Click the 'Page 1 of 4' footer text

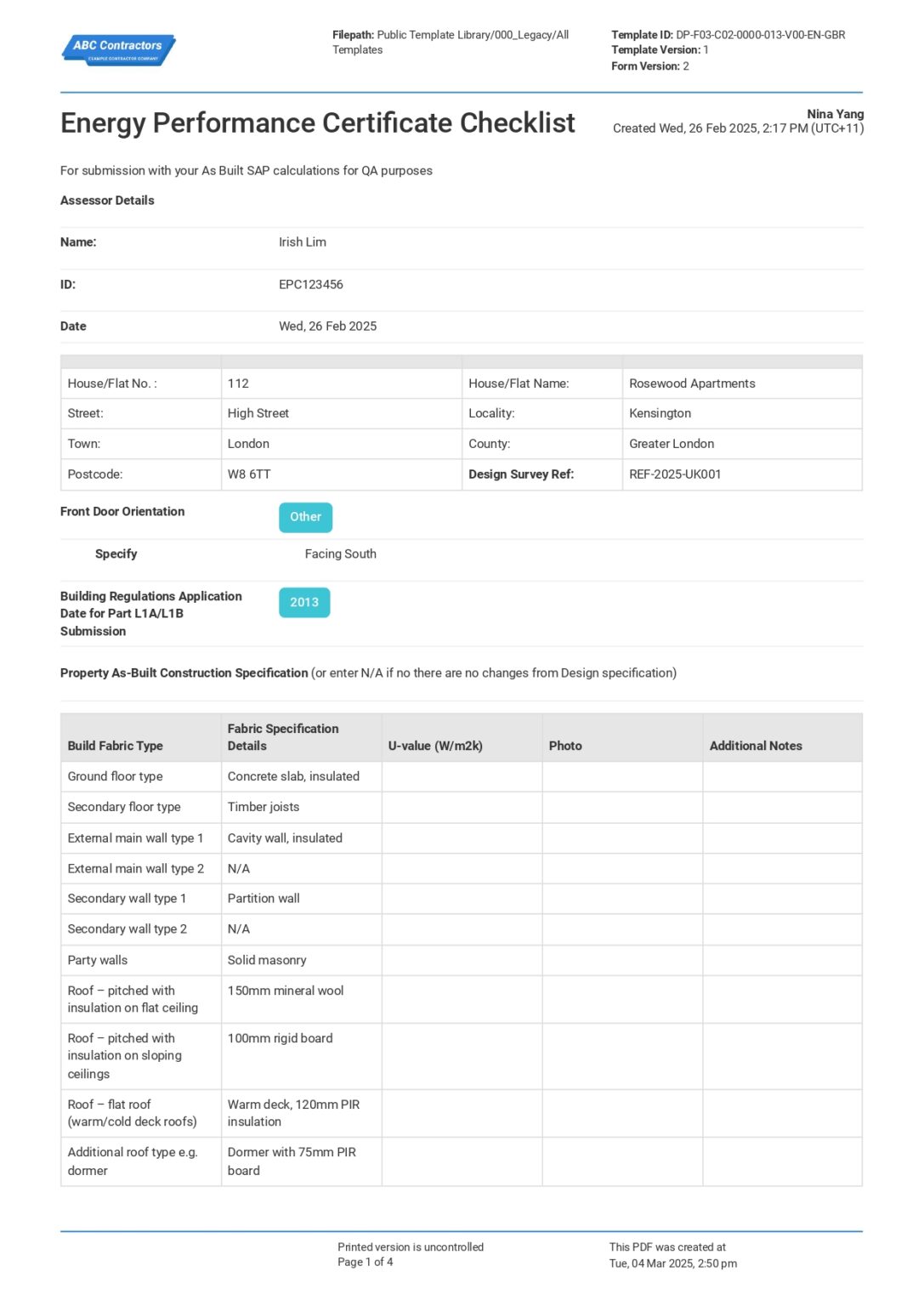pyautogui.click(x=365, y=1262)
